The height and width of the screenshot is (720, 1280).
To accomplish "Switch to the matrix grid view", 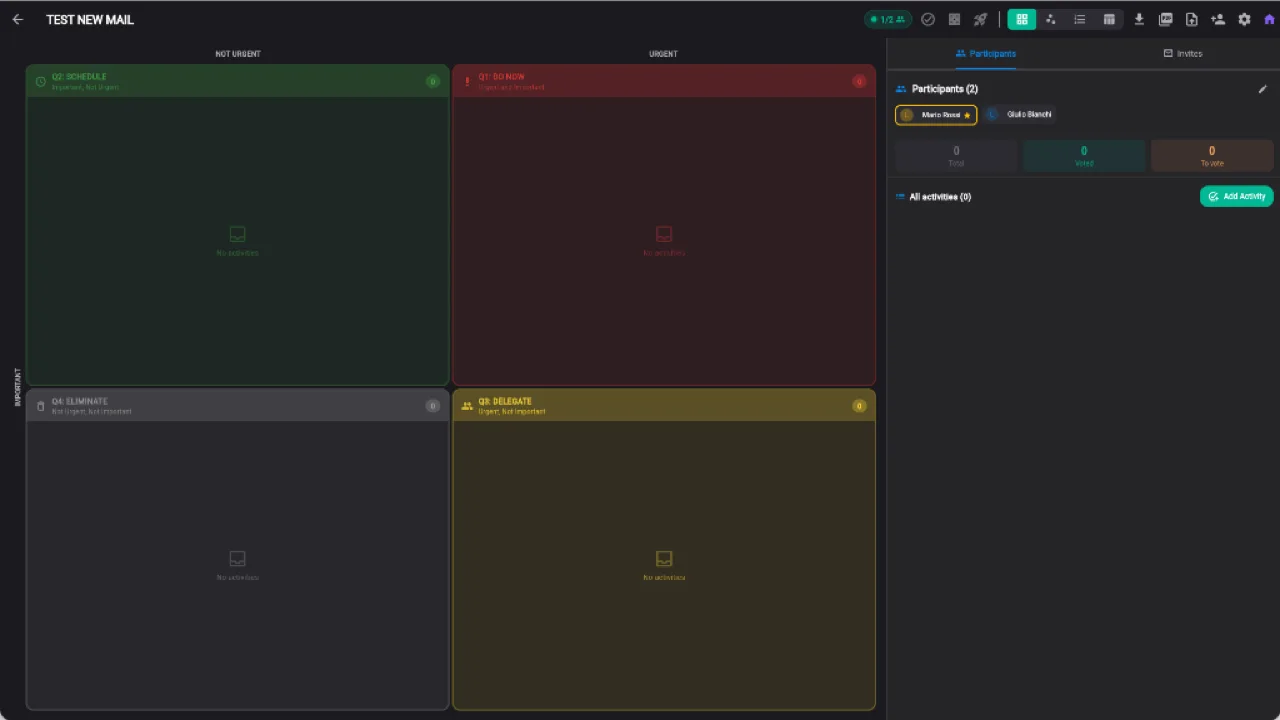I will click(1022, 19).
